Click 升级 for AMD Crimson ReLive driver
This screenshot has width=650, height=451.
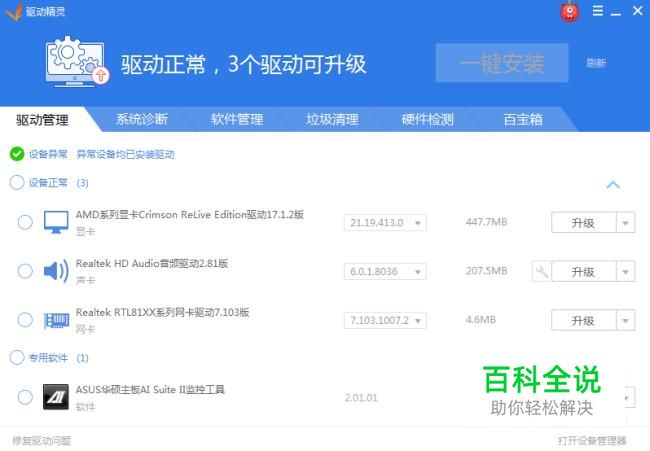584,223
